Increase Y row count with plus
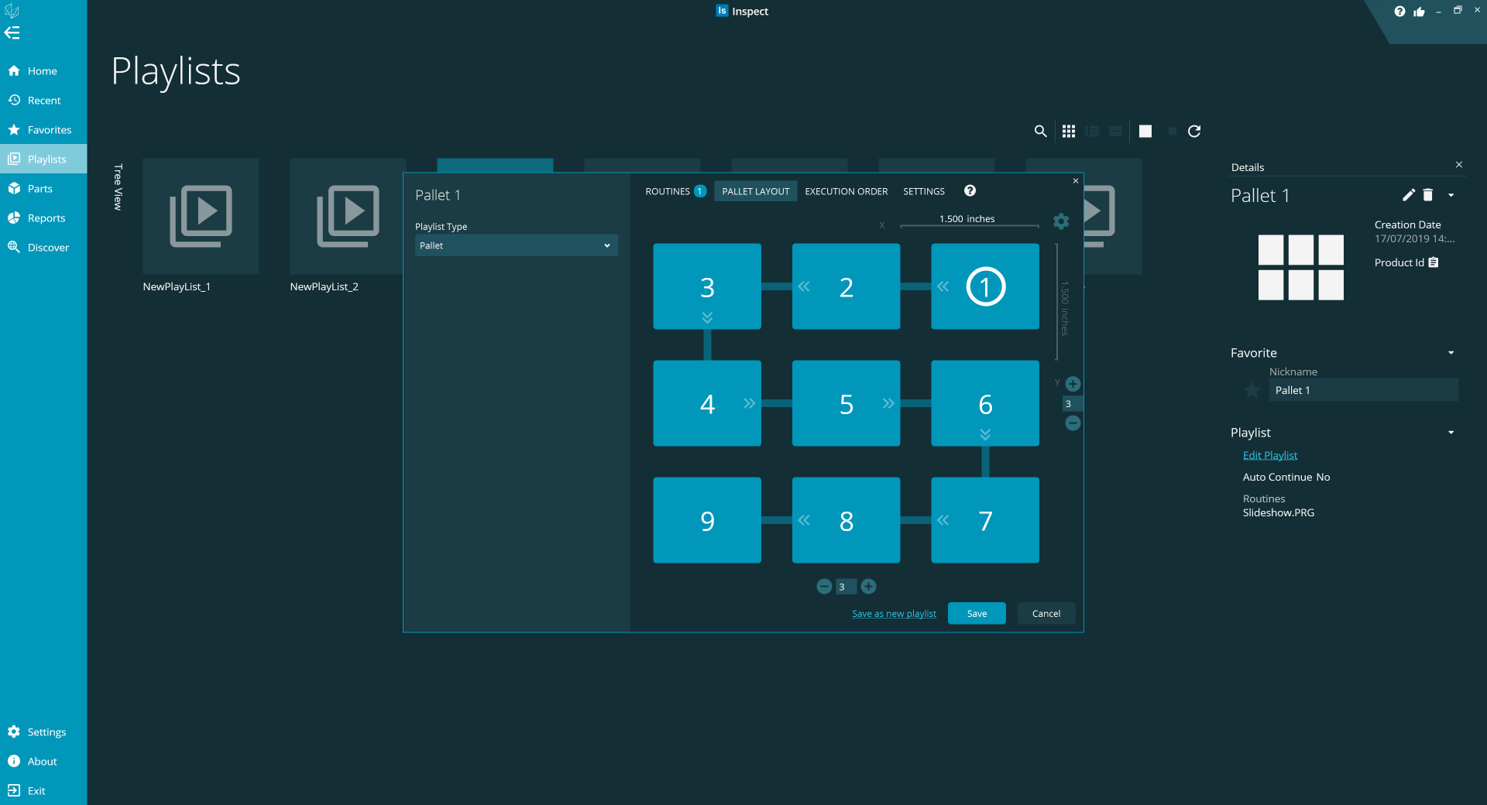This screenshot has width=1487, height=805. pos(1073,384)
